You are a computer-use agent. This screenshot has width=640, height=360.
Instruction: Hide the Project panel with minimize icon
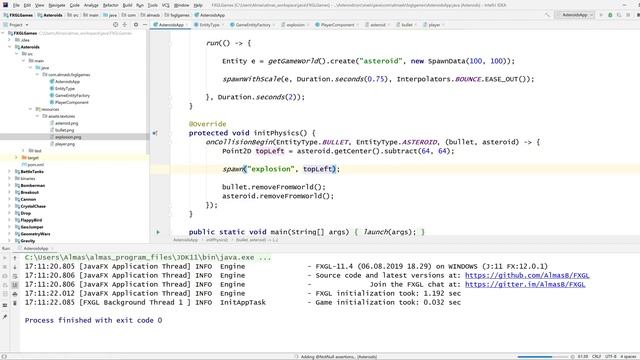pyautogui.click(x=145, y=25)
